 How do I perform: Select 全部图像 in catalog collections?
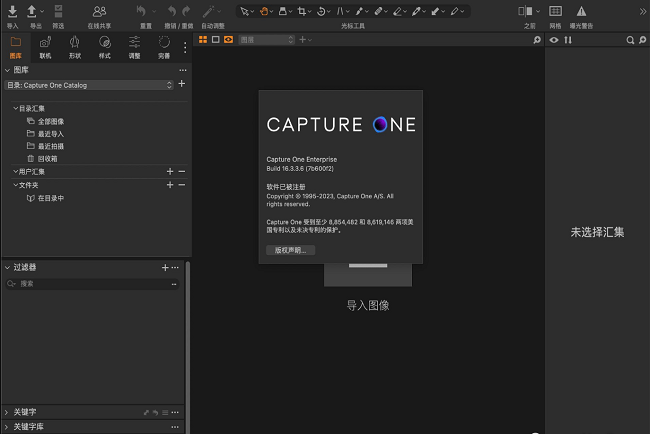pyautogui.click(x=45, y=121)
